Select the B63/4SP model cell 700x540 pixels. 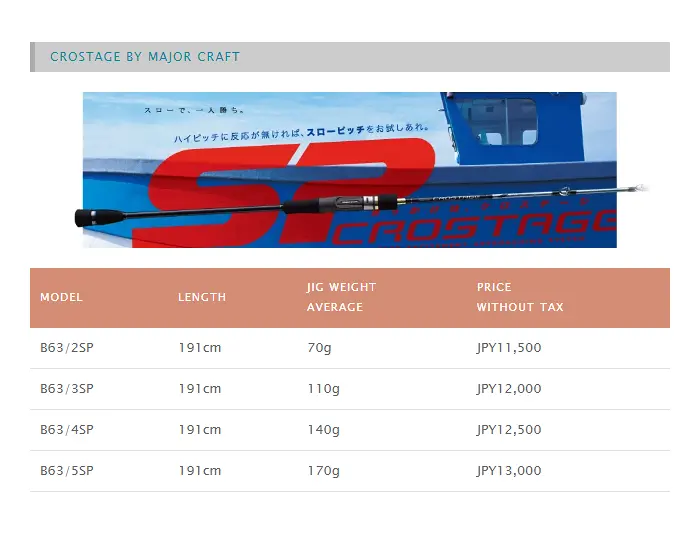click(67, 430)
